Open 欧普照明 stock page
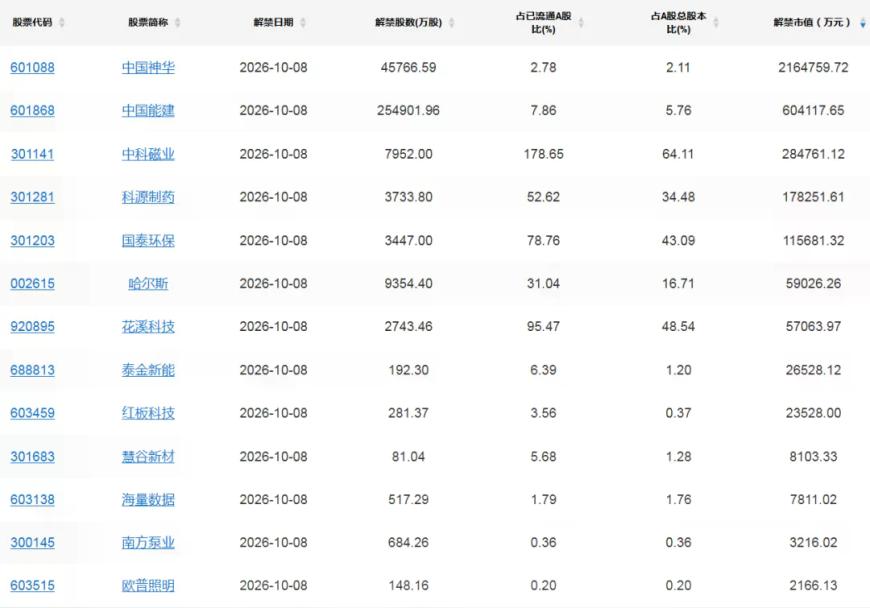The width and height of the screenshot is (870, 608). [148, 586]
